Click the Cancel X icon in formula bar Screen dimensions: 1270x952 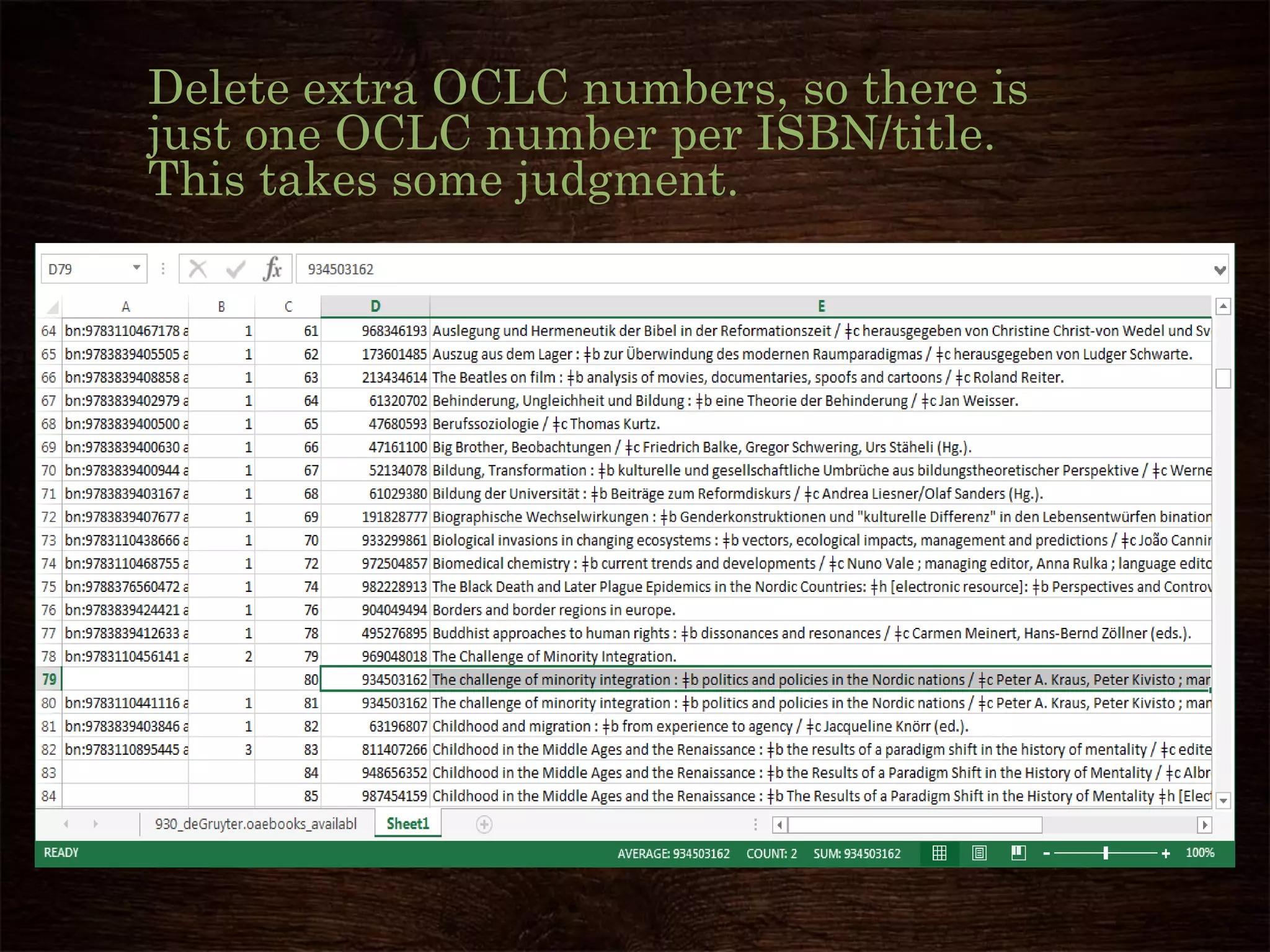198,269
